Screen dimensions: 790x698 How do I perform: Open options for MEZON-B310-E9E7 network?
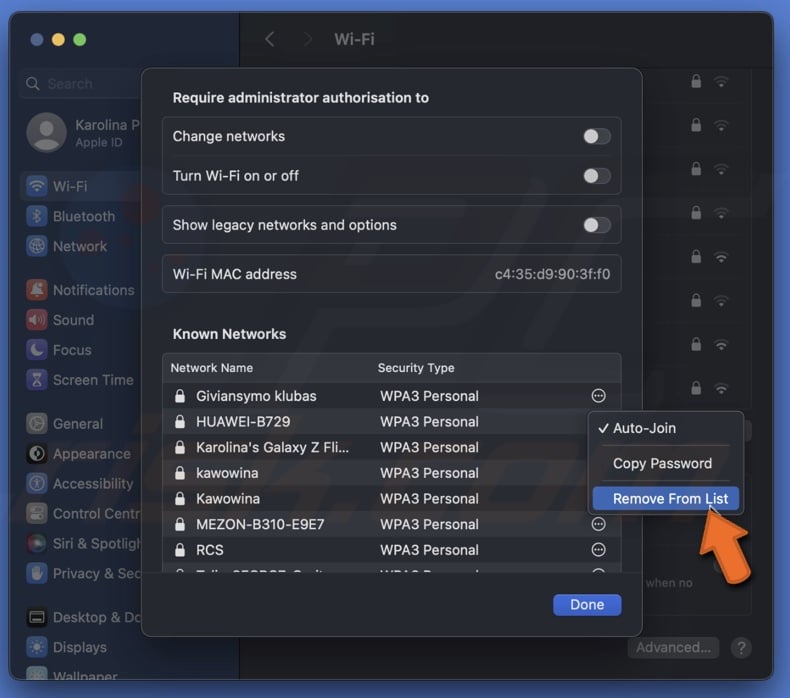pos(598,524)
